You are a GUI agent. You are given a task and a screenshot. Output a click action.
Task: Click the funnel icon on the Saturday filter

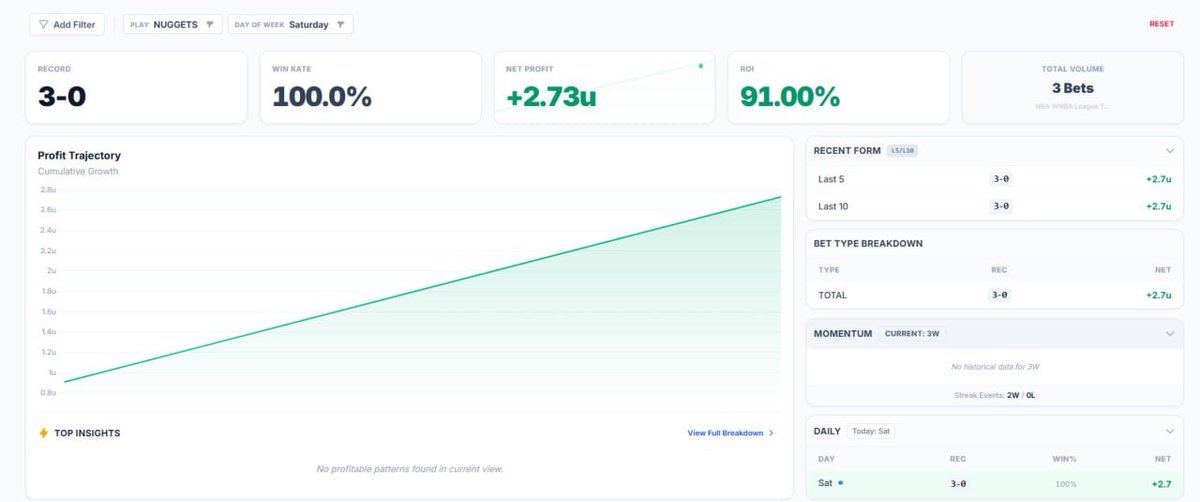[340, 25]
